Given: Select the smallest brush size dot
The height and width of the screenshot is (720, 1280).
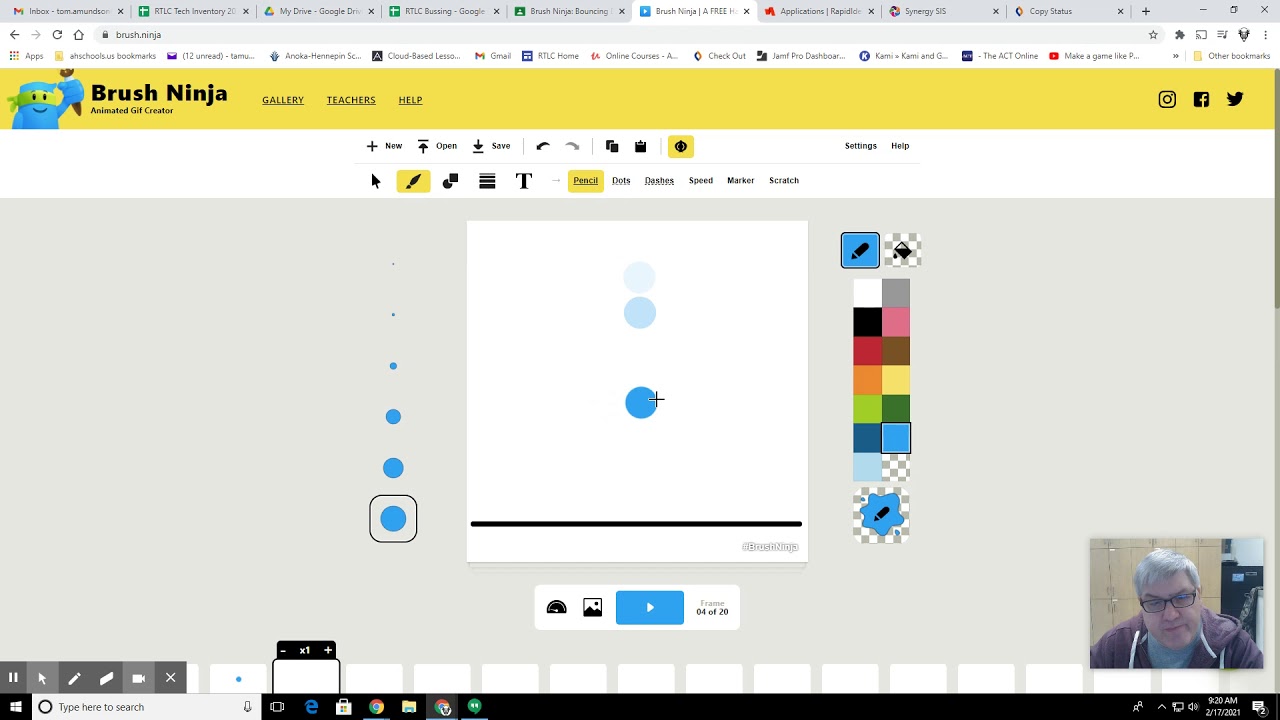Looking at the screenshot, I should point(393,264).
